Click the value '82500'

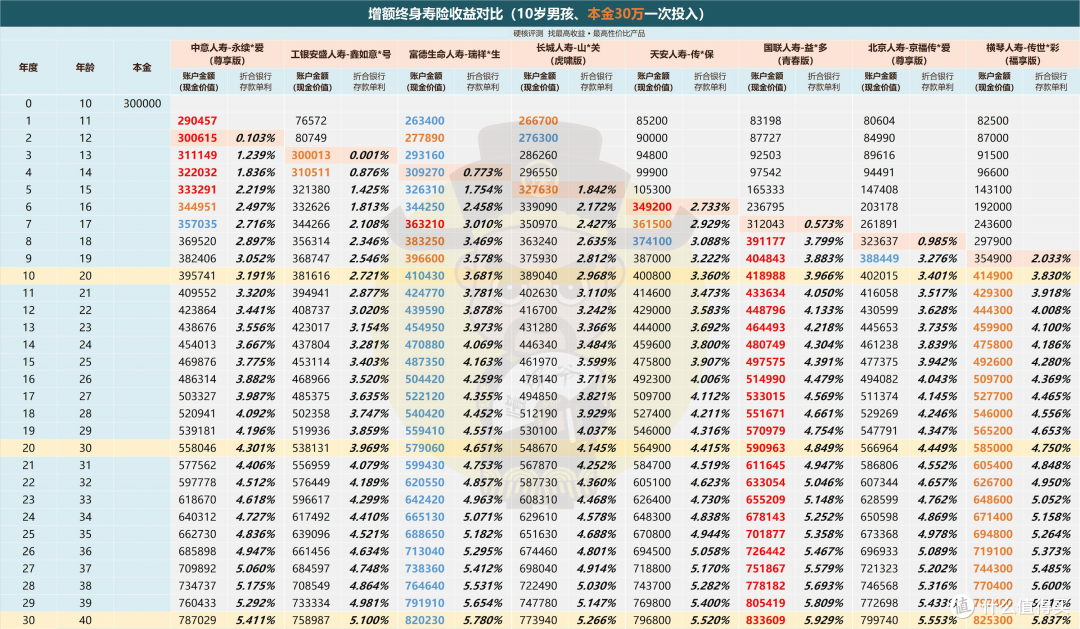(993, 121)
